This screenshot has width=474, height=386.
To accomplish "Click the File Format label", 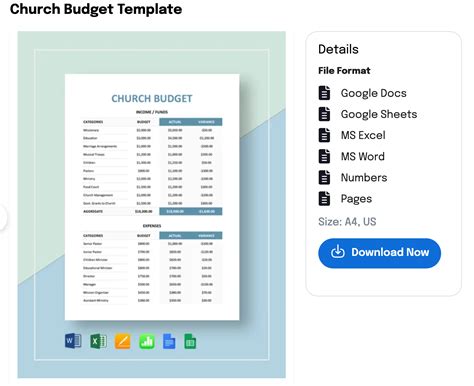I will (x=344, y=71).
